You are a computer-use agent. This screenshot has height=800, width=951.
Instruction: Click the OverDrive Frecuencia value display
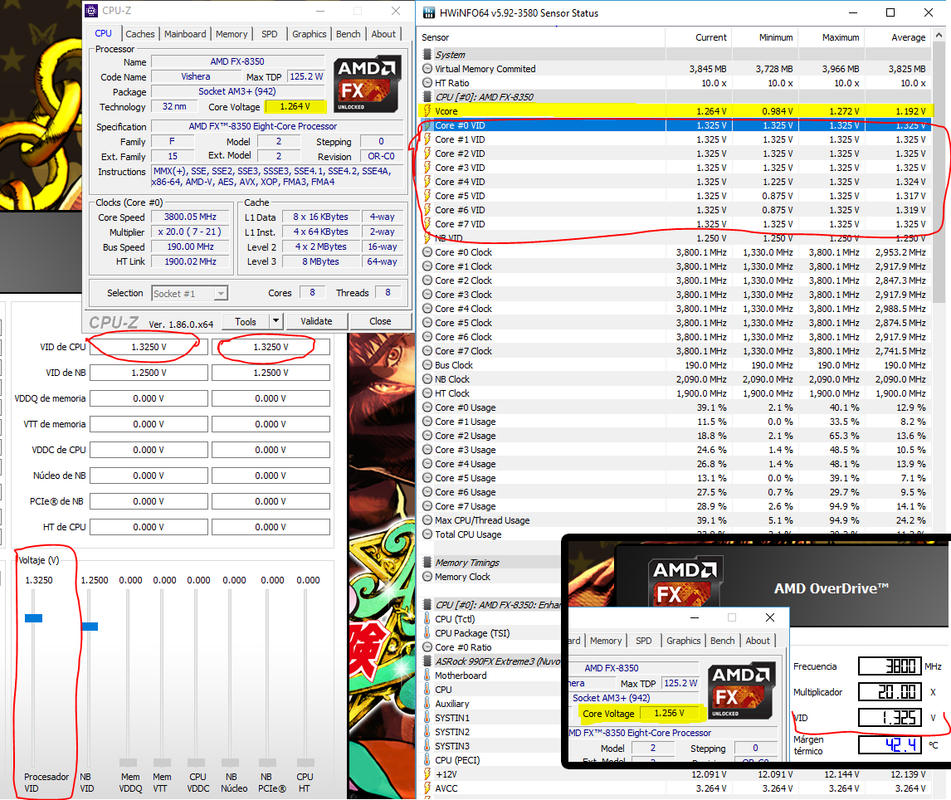[889, 666]
